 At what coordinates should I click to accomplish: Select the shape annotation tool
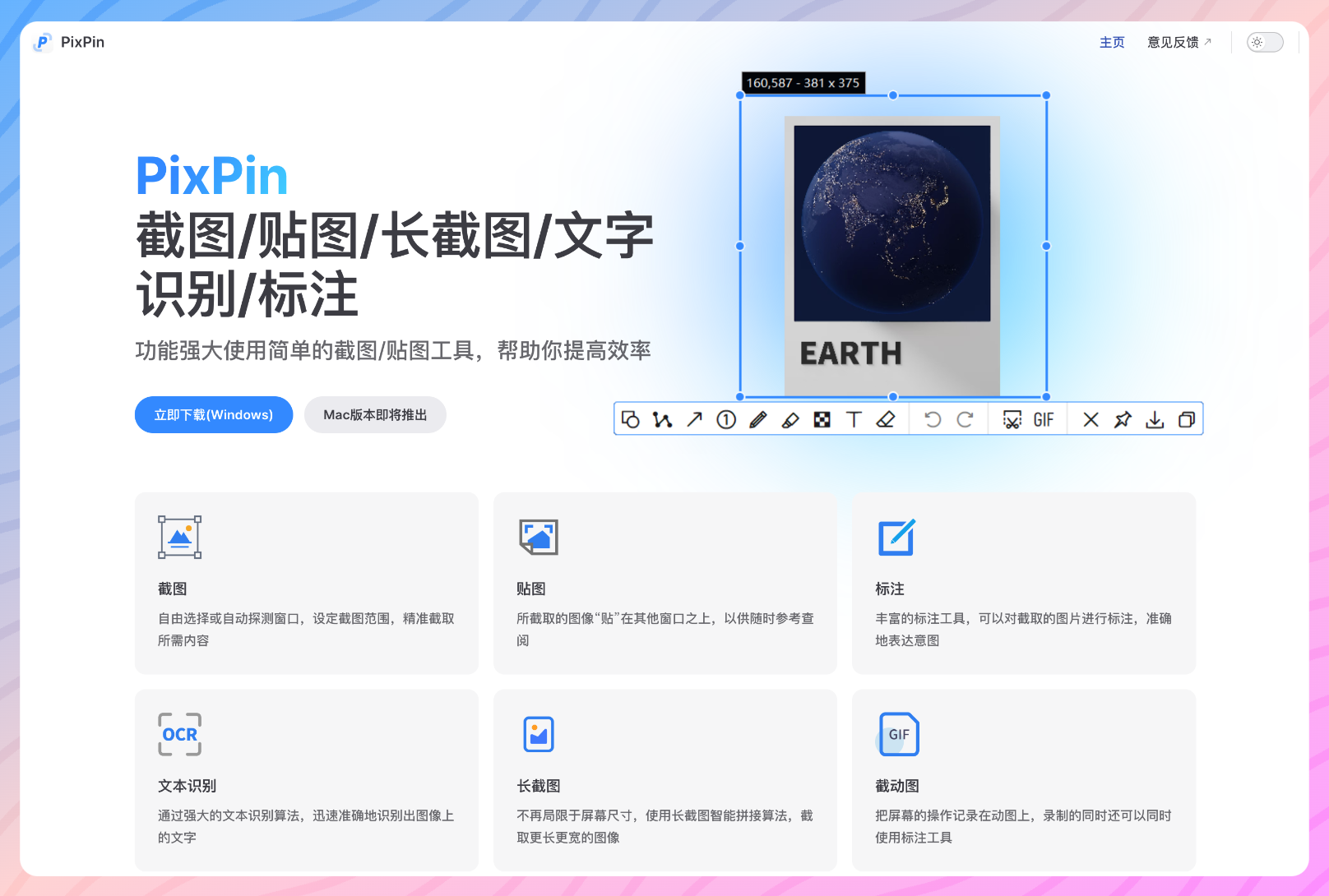pyautogui.click(x=630, y=419)
